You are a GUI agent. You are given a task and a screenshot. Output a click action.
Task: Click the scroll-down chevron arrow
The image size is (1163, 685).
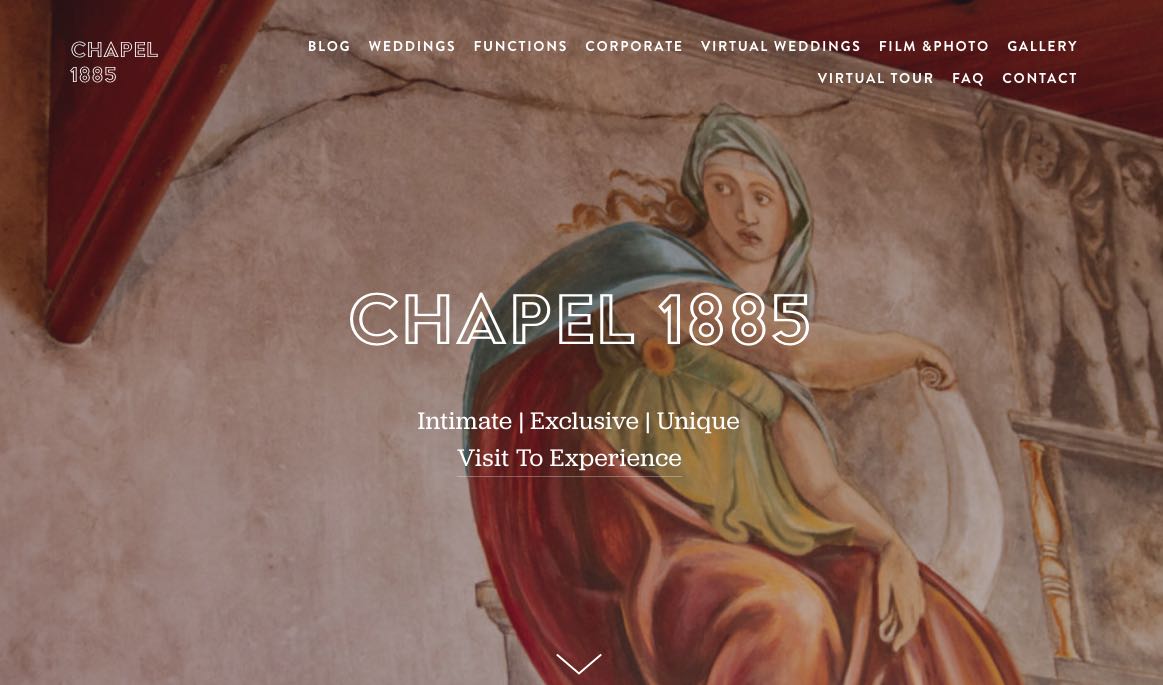(579, 663)
